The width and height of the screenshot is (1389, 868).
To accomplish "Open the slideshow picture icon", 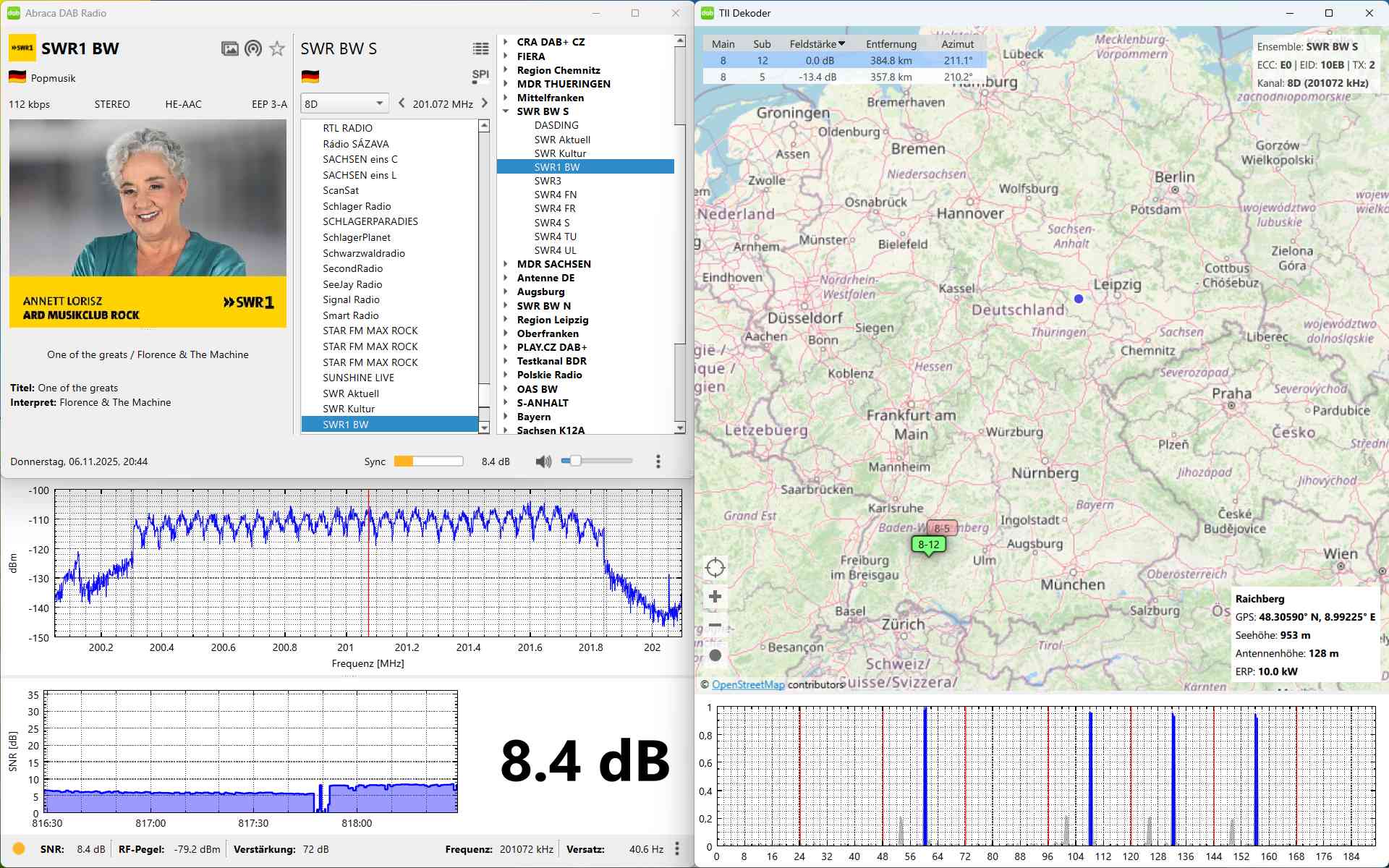I will tap(229, 48).
